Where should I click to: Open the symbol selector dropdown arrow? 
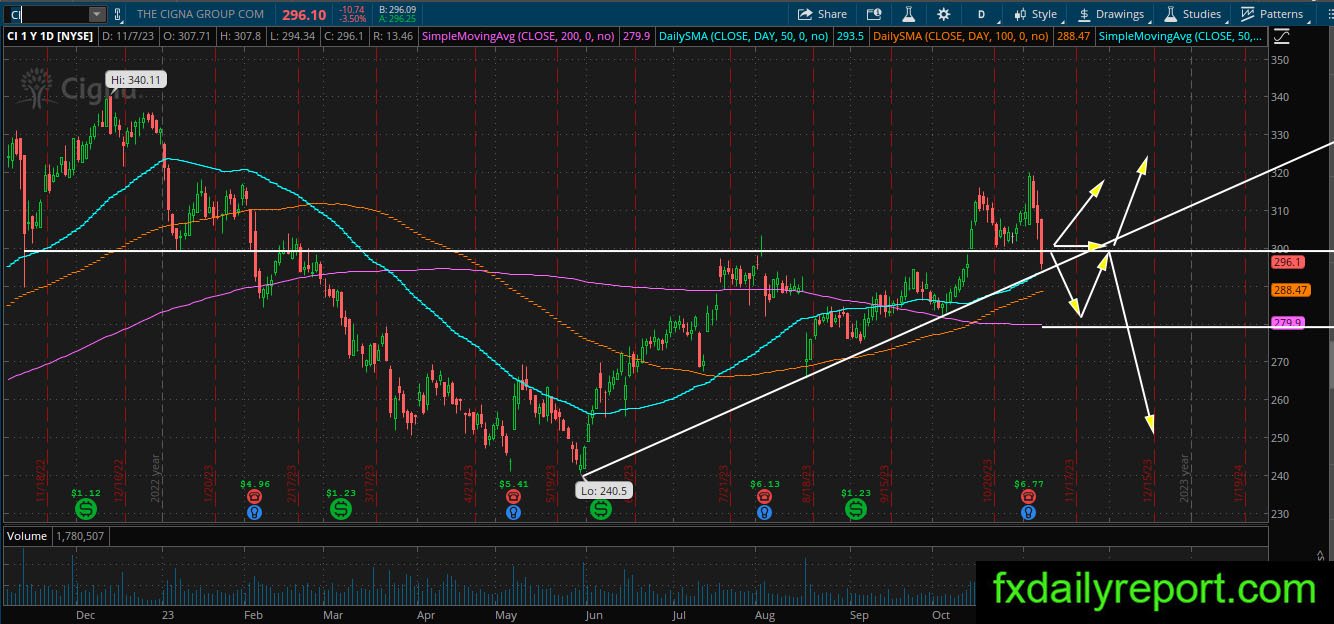tap(97, 14)
